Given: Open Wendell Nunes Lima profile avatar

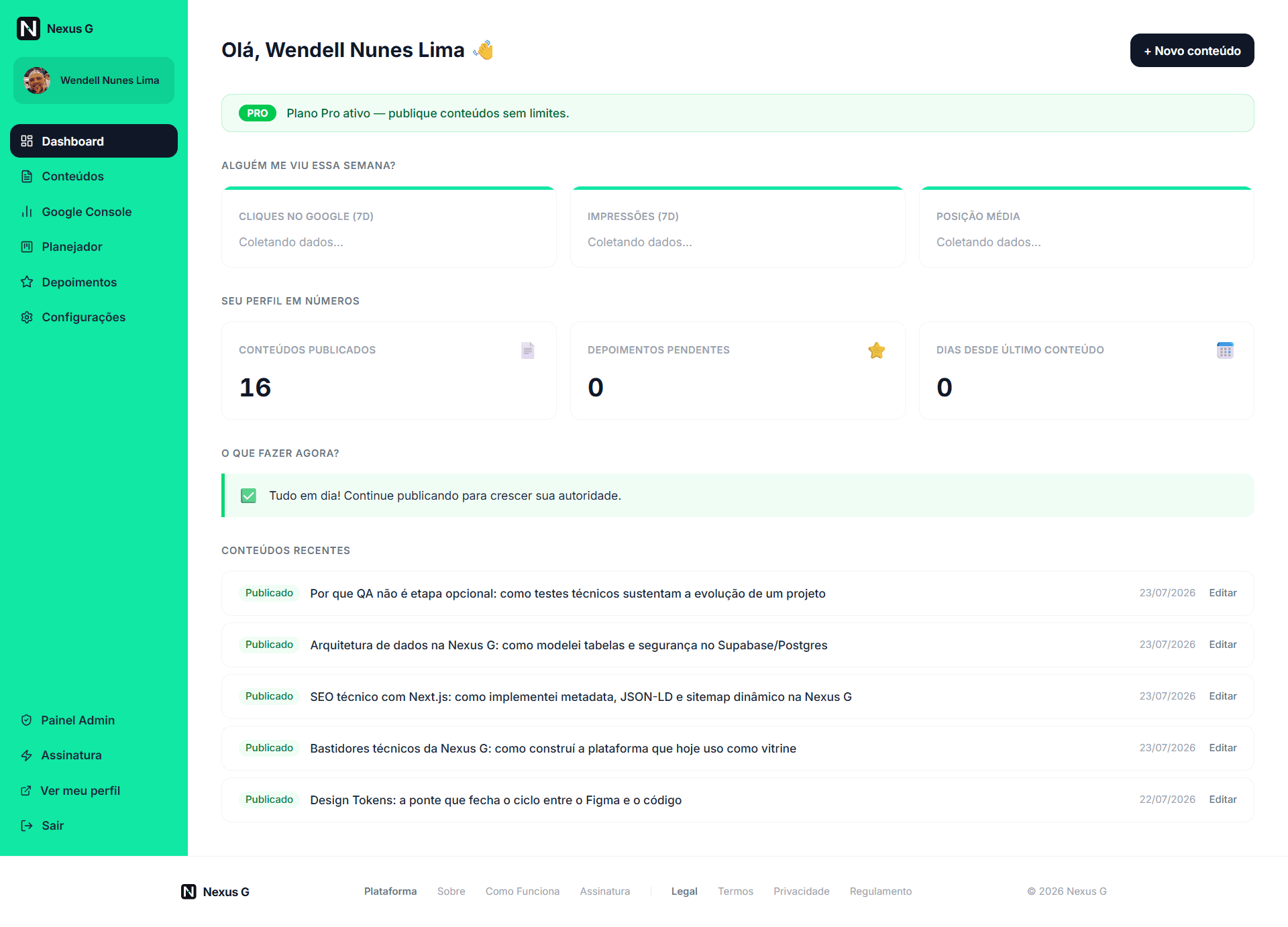Looking at the screenshot, I should [37, 80].
